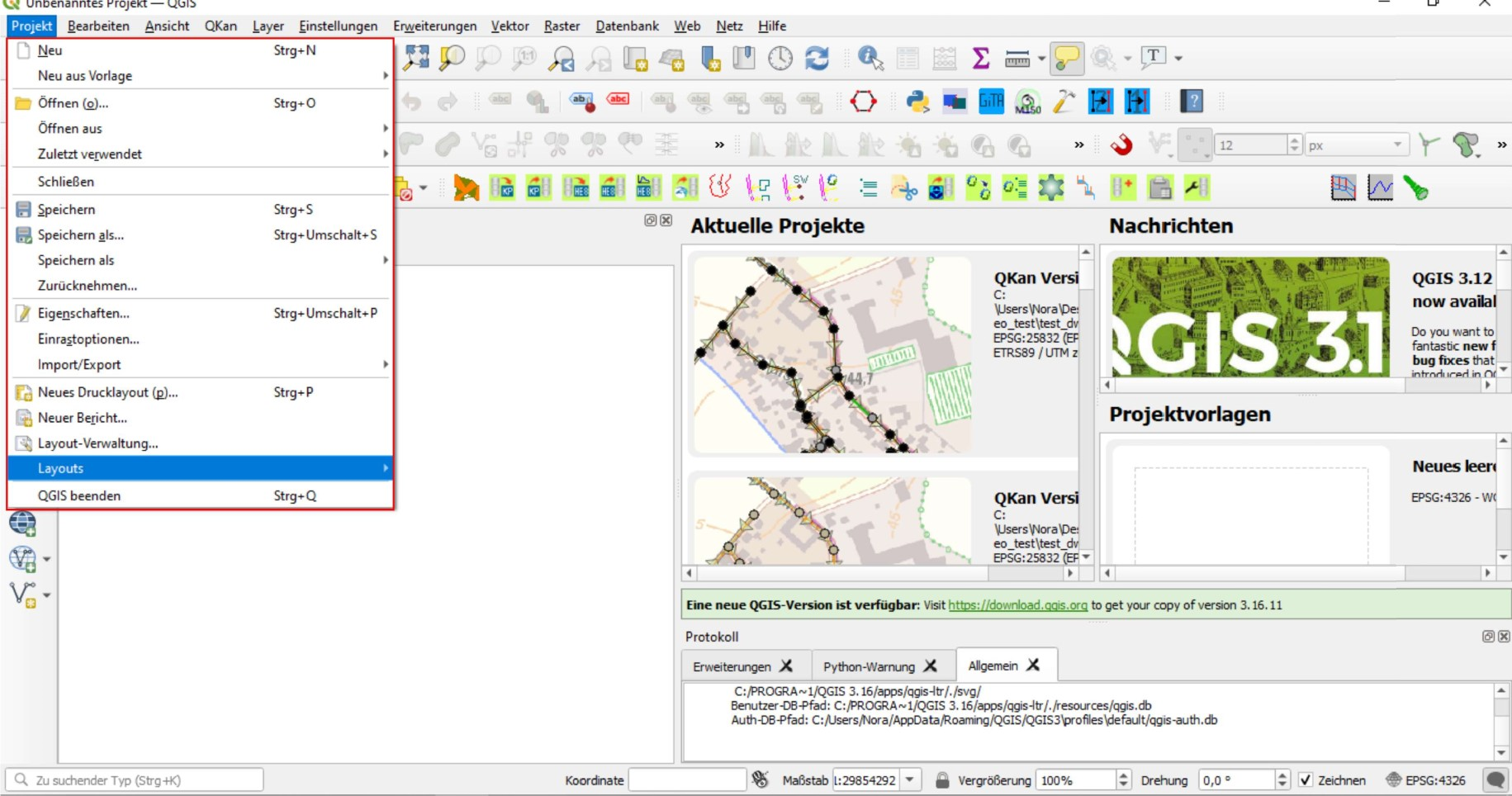
Task: Open the download.qgis.org link
Action: coord(1017,605)
